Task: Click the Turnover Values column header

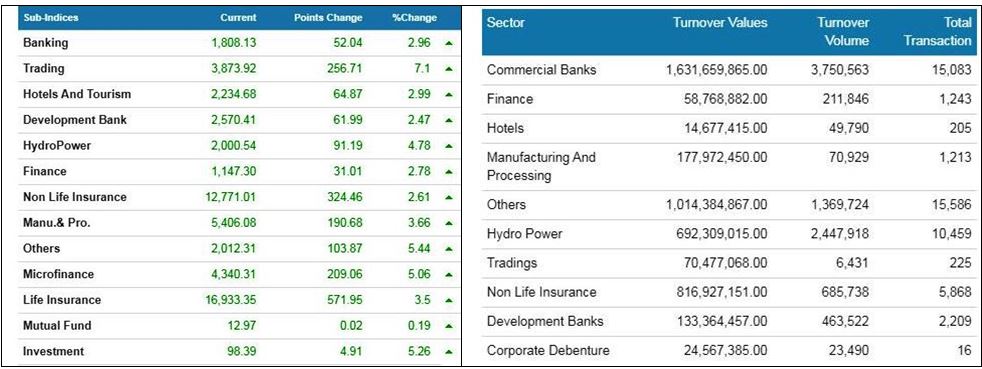Action: point(720,23)
